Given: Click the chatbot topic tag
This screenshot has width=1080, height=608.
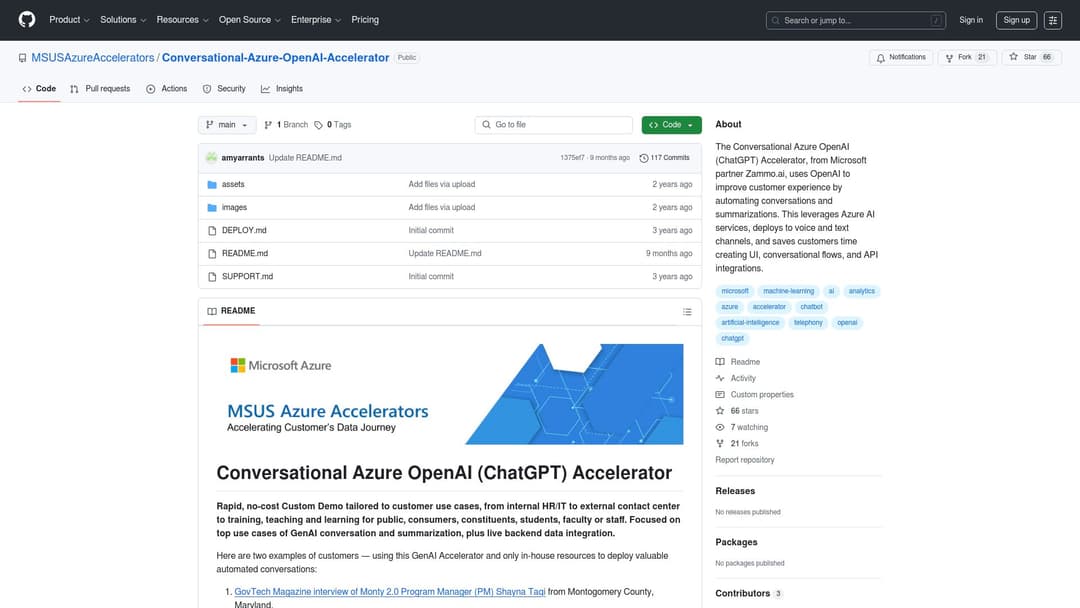Looking at the screenshot, I should point(811,307).
